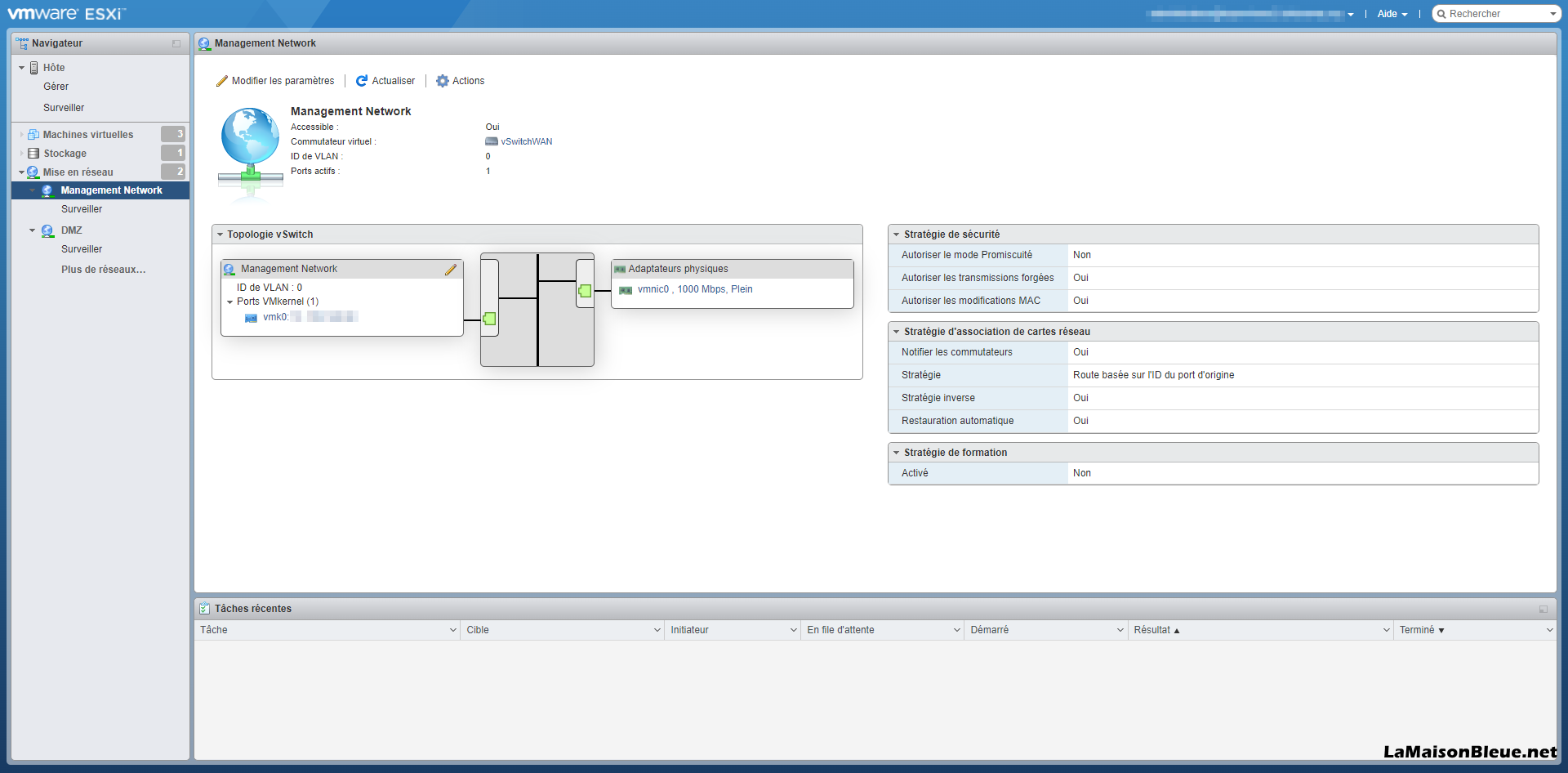The height and width of the screenshot is (773, 1568).
Task: Click the Actualiser refresh icon
Action: (x=361, y=81)
